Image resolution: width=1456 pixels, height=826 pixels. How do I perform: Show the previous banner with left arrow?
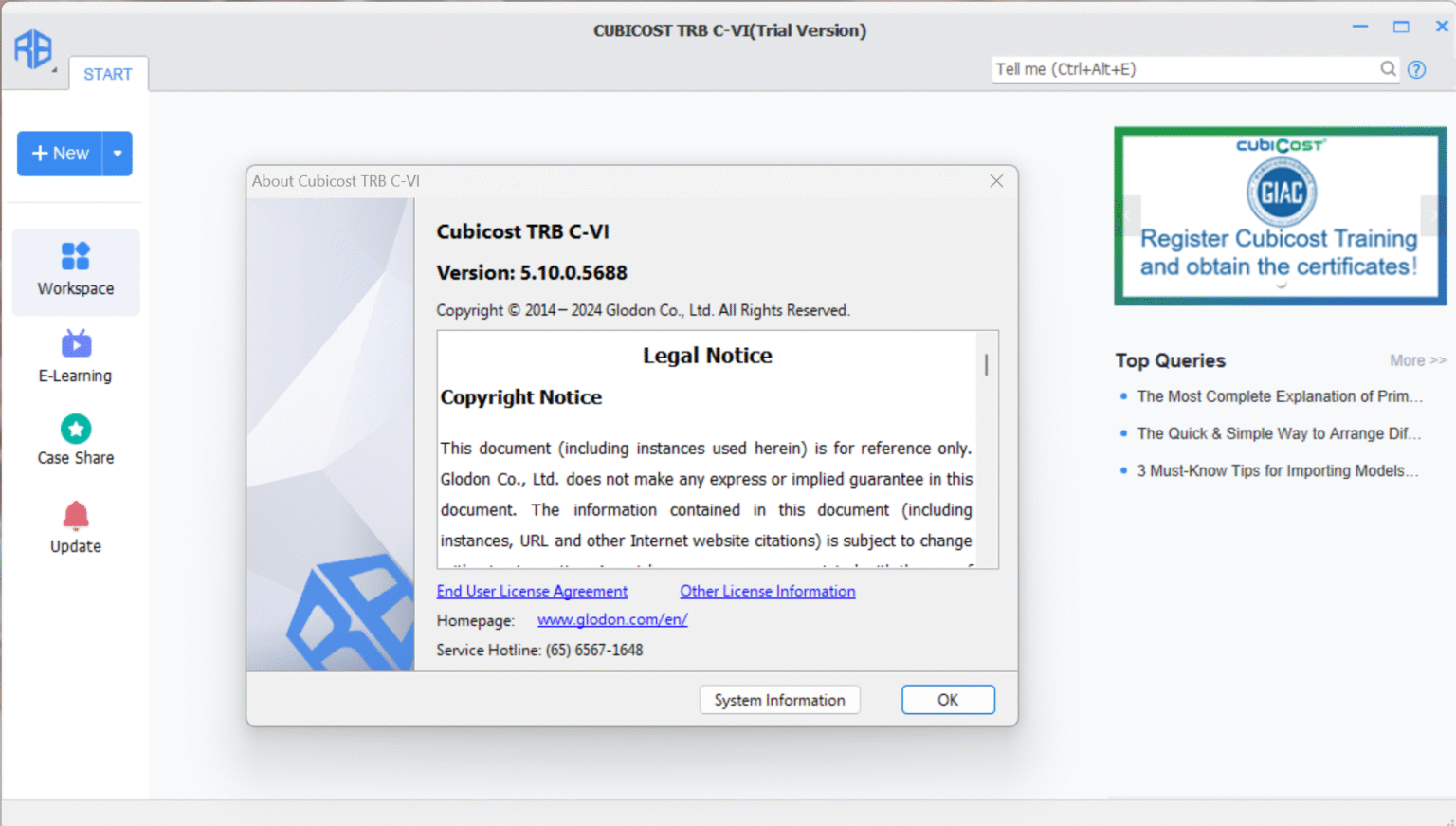tap(1128, 216)
